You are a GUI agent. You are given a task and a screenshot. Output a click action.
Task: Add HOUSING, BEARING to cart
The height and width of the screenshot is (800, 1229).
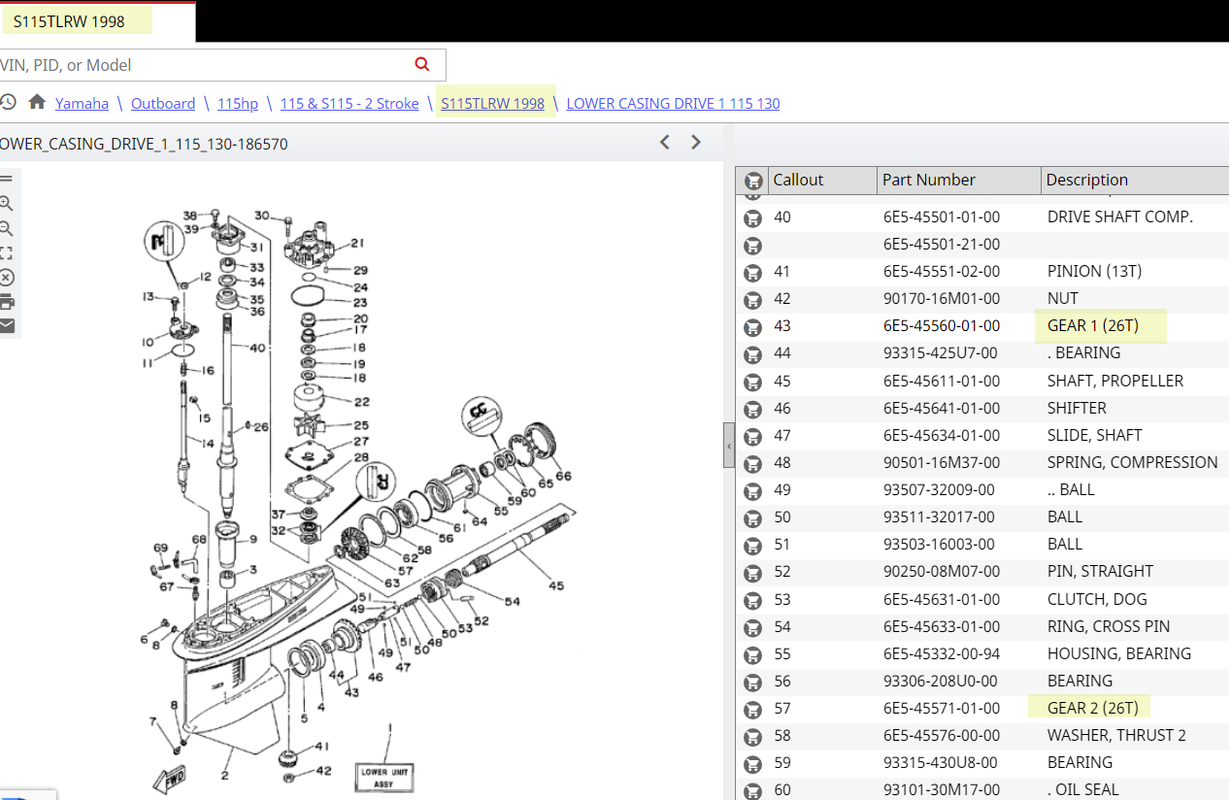point(752,654)
